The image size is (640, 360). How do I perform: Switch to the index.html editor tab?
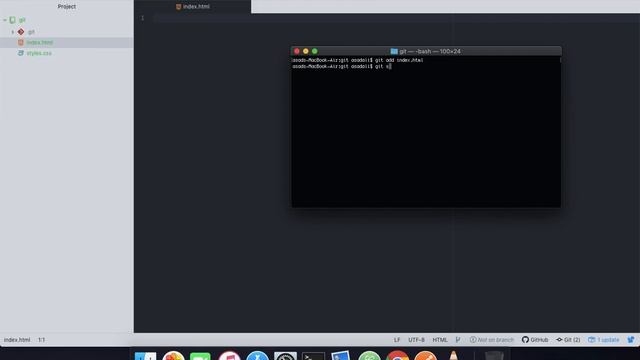(x=193, y=7)
